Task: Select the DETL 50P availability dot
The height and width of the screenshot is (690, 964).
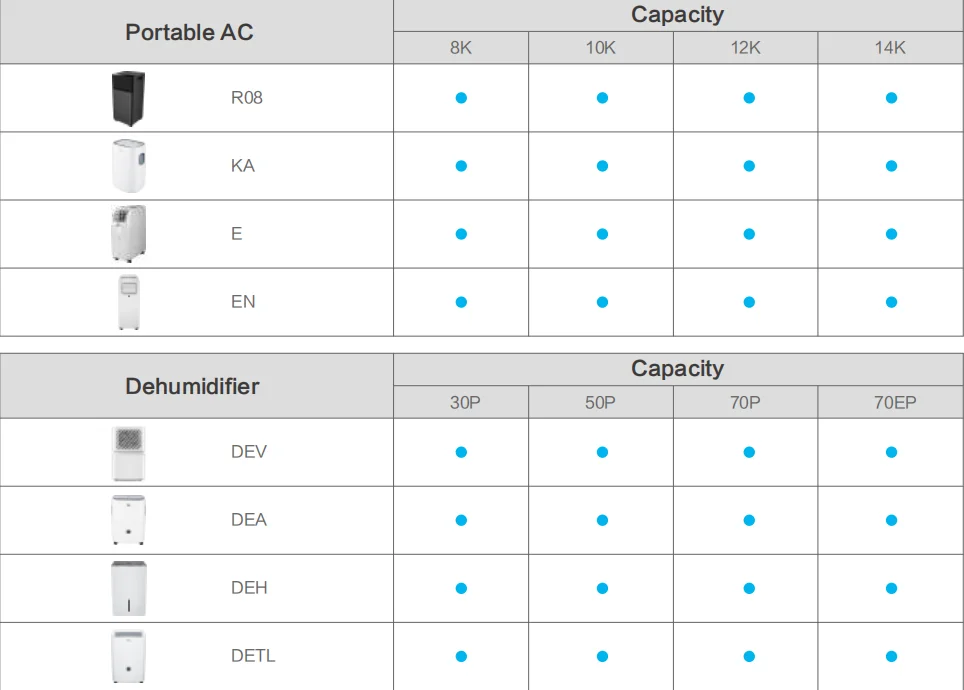Action: pyautogui.click(x=602, y=656)
